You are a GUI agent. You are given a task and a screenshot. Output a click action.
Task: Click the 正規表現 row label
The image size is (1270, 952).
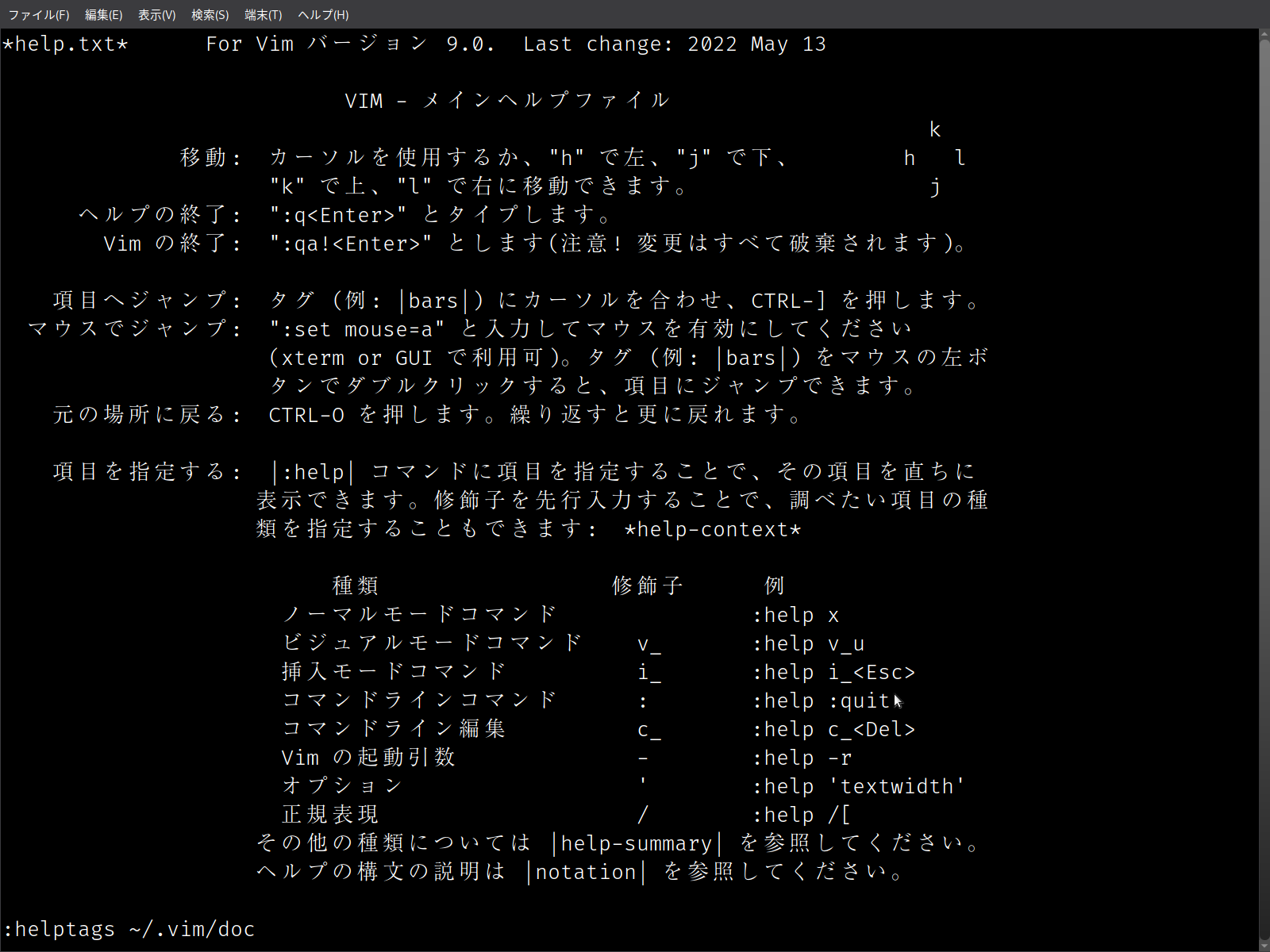coord(332,815)
